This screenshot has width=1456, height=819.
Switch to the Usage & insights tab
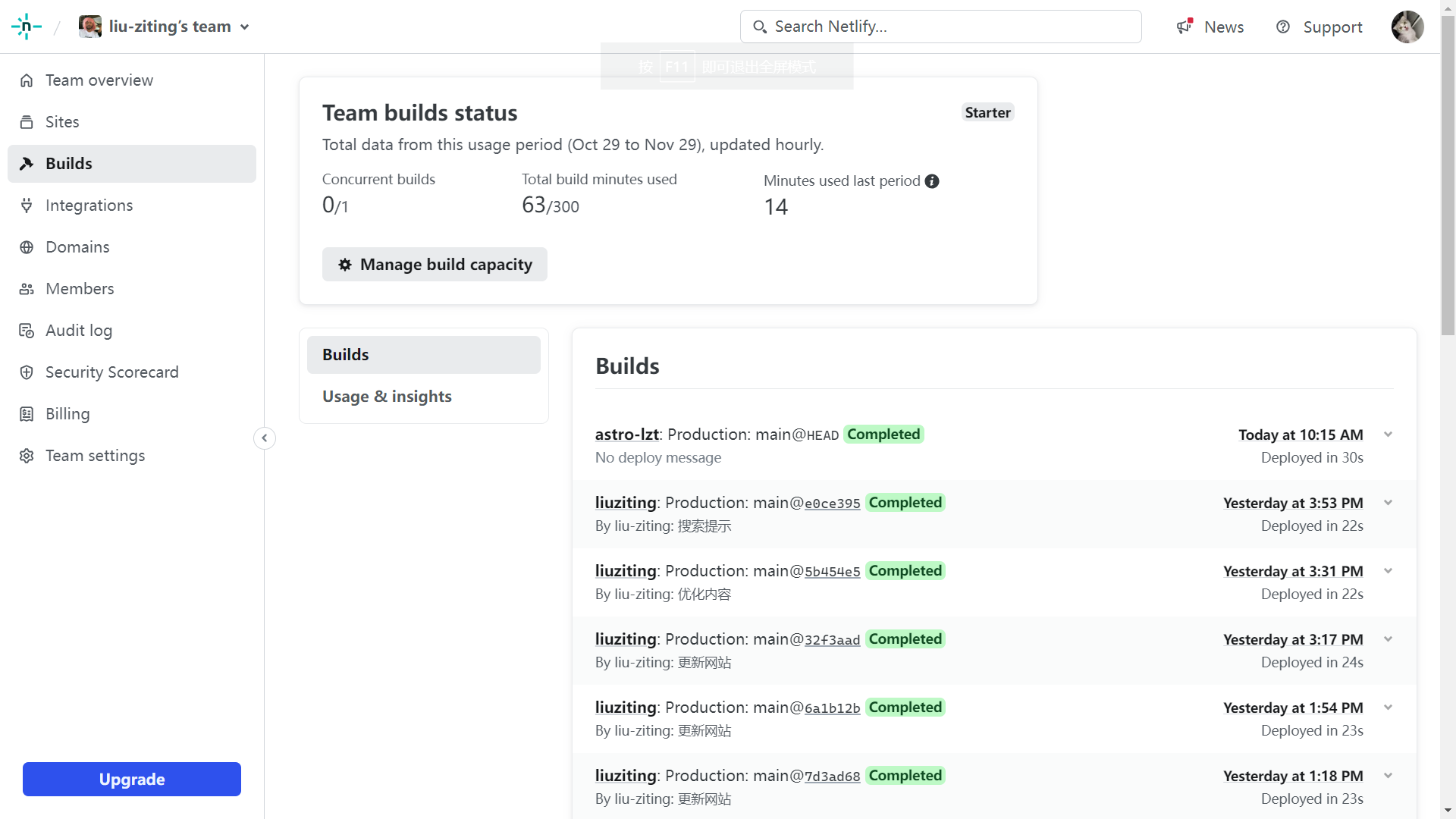(x=387, y=397)
